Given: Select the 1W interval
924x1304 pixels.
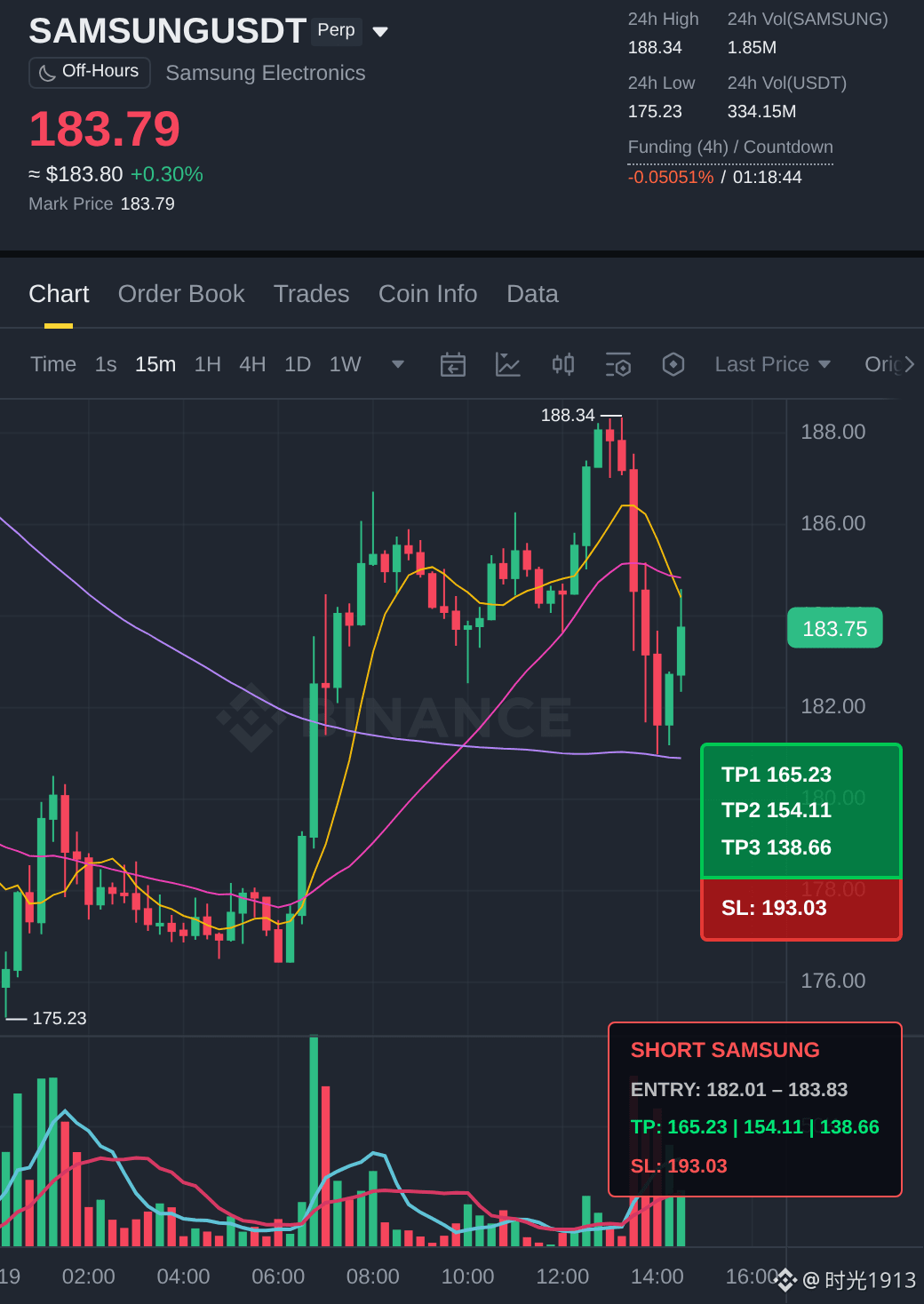Looking at the screenshot, I should pyautogui.click(x=345, y=364).
